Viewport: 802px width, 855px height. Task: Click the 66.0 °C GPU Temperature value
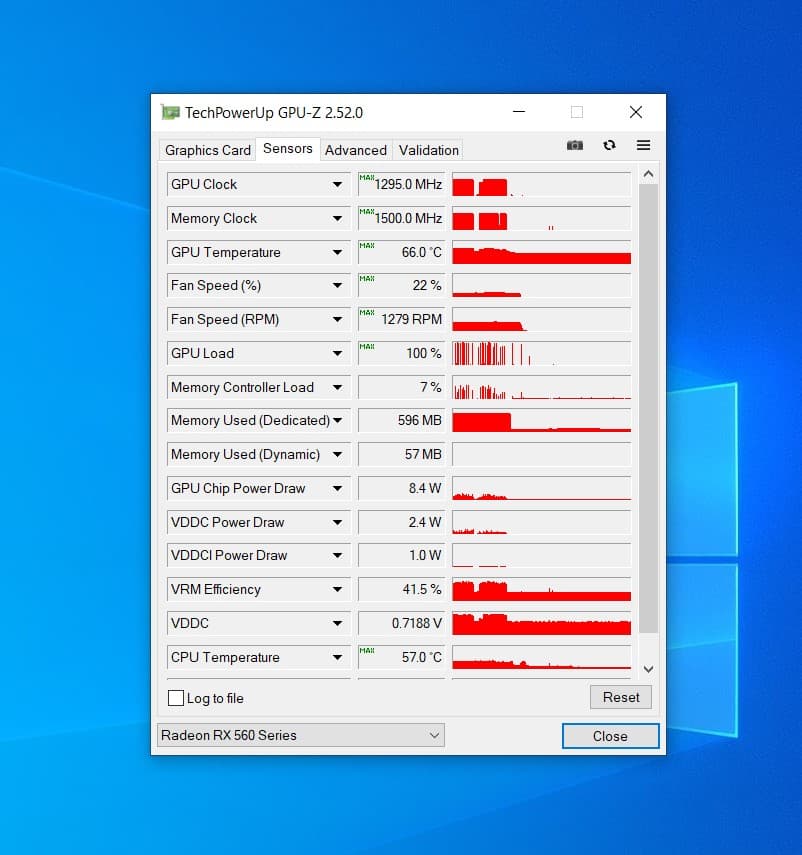click(x=402, y=252)
